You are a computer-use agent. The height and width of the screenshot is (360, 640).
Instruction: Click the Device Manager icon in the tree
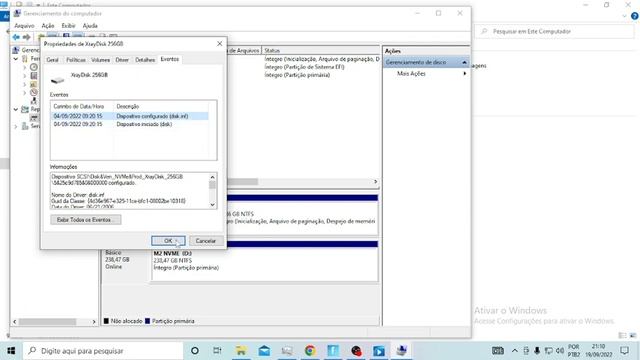34,101
